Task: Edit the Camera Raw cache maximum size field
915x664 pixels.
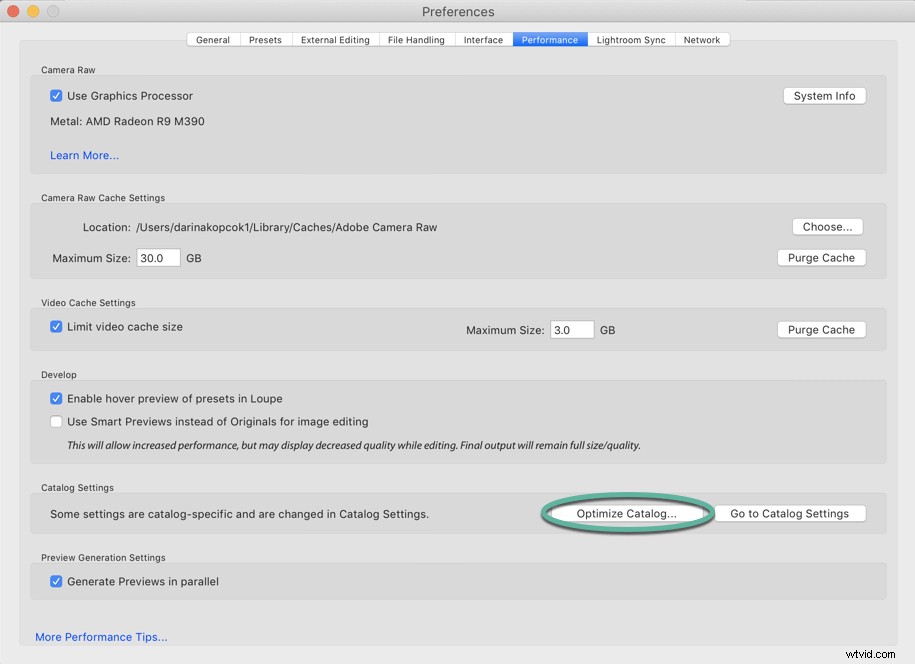Action: tap(158, 257)
